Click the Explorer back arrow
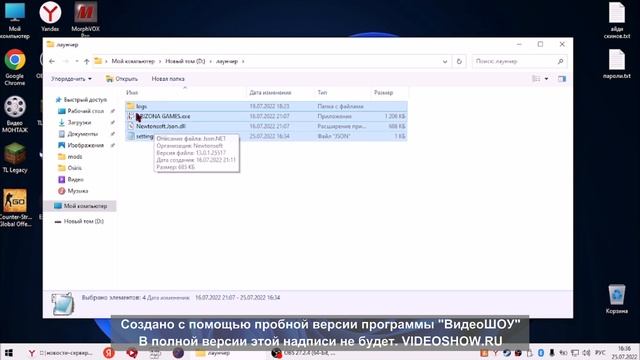This screenshot has height=360, width=640. pos(52,61)
